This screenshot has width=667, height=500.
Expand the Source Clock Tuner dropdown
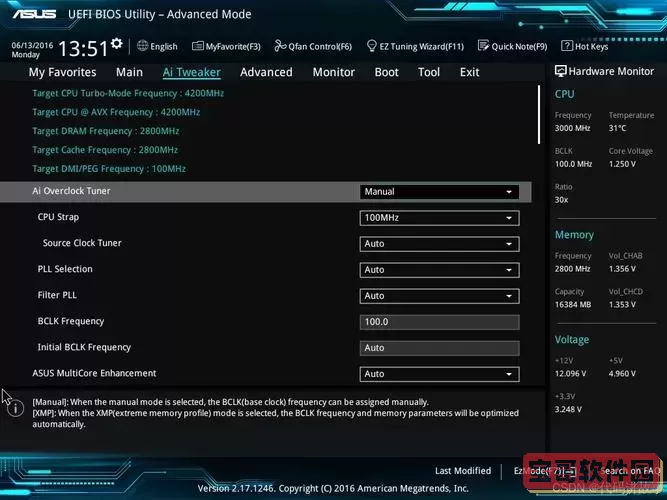pyautogui.click(x=439, y=244)
